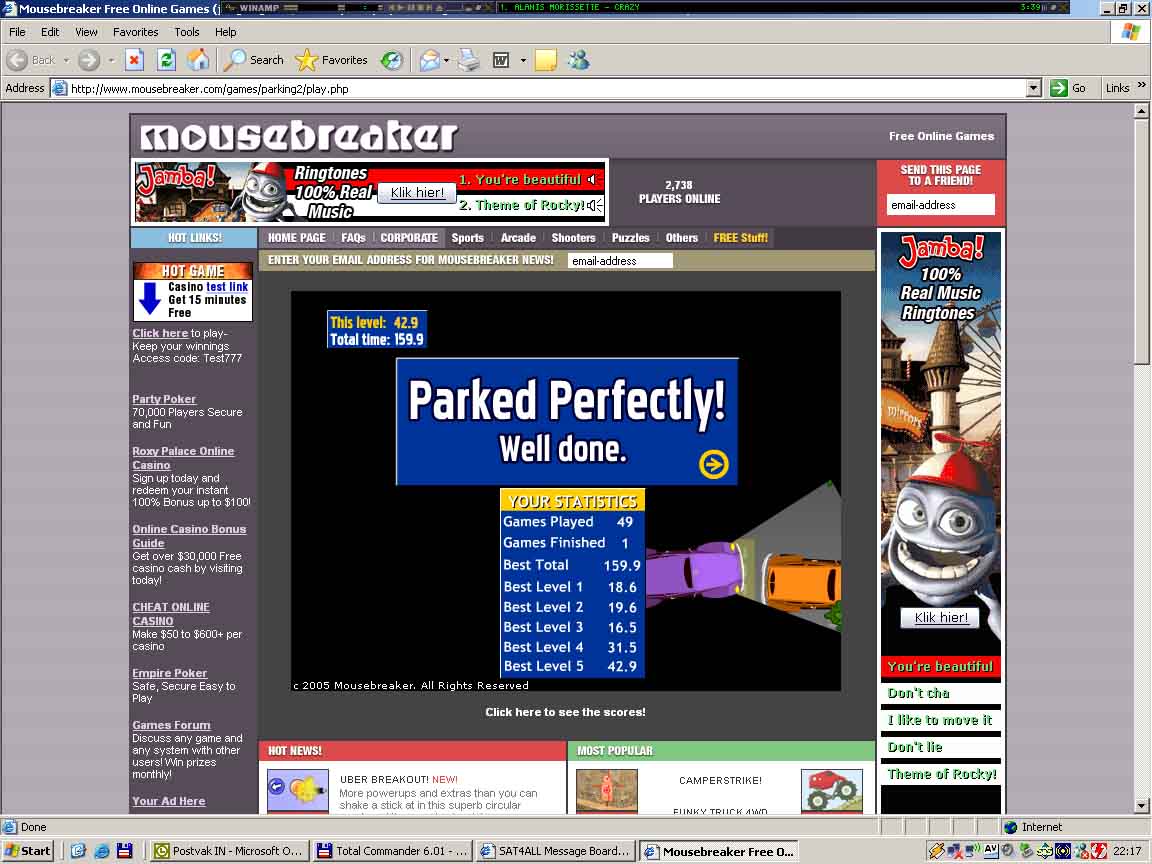Screen dimensions: 1152x864
Task: Expand the Forward button history dropdown arrow
Action: click(111, 60)
